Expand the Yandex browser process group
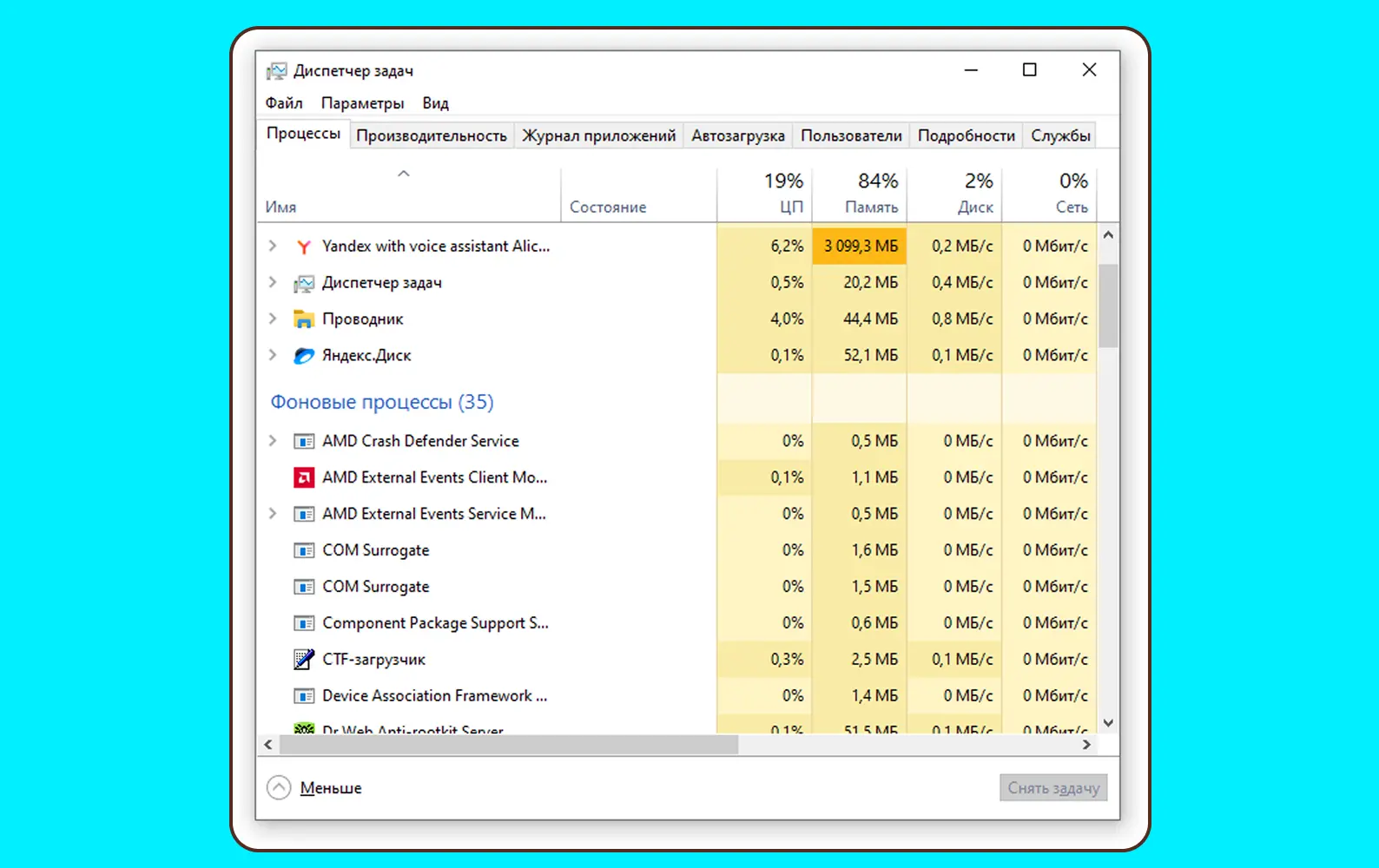The image size is (1379, 868). pos(273,247)
